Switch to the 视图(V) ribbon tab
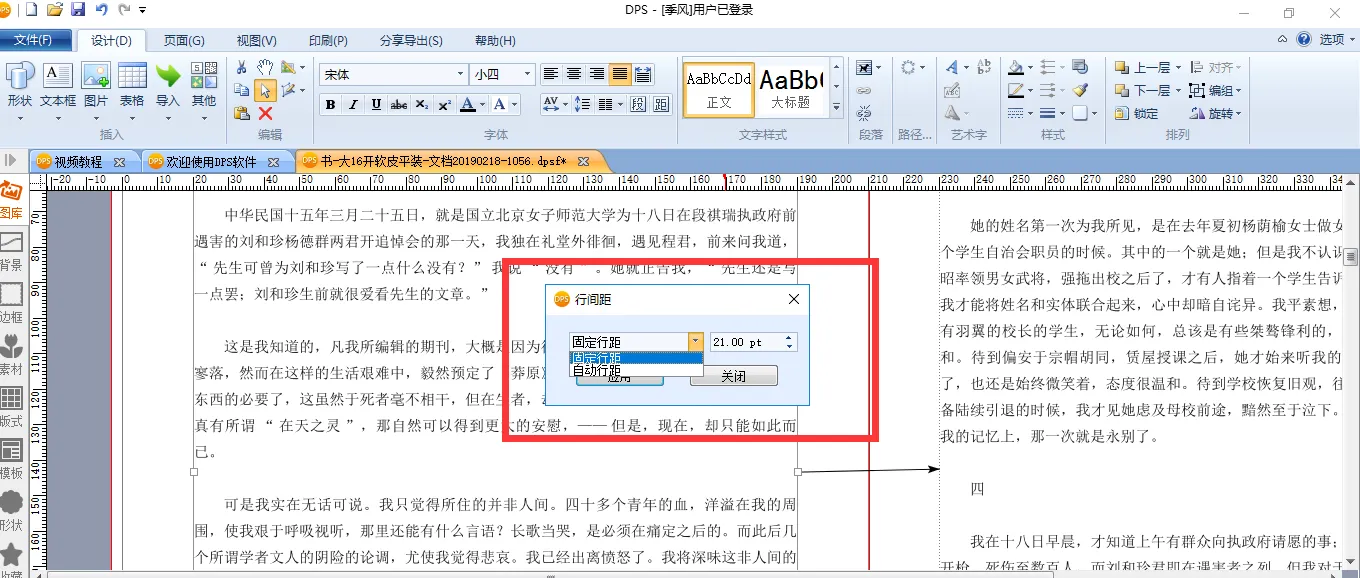This screenshot has width=1360, height=578. click(x=256, y=40)
